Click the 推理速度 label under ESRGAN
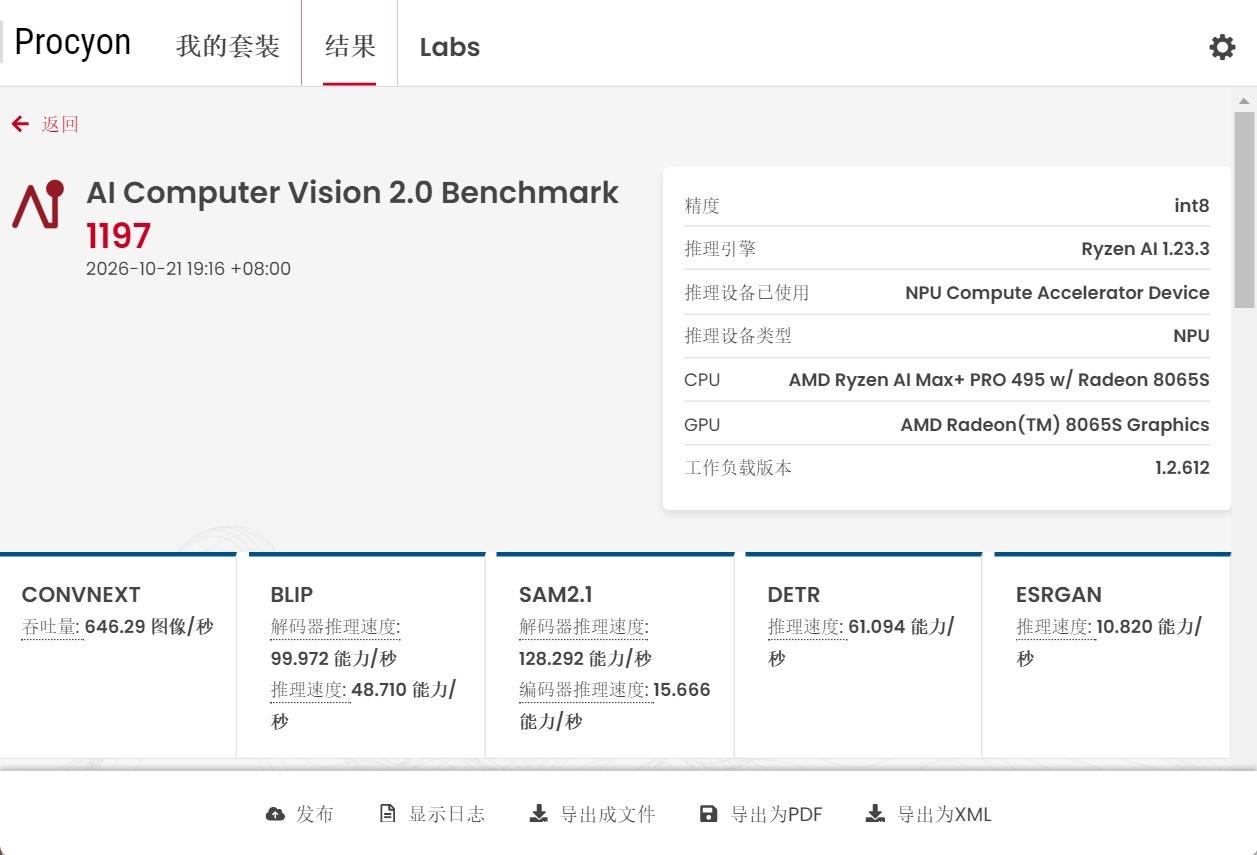Screen dimensions: 1257x855 point(1054,627)
